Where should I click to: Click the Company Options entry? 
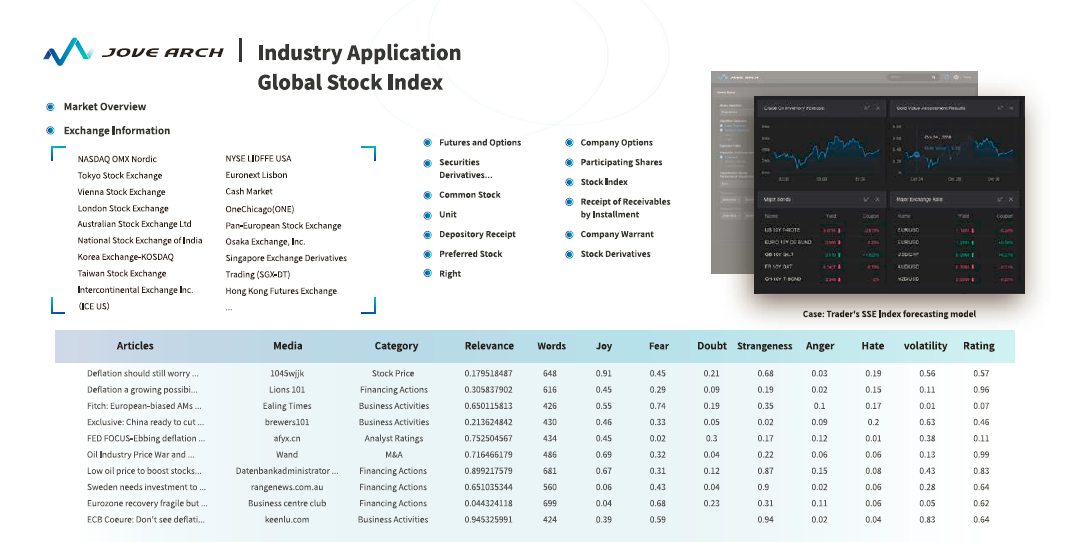point(617,142)
